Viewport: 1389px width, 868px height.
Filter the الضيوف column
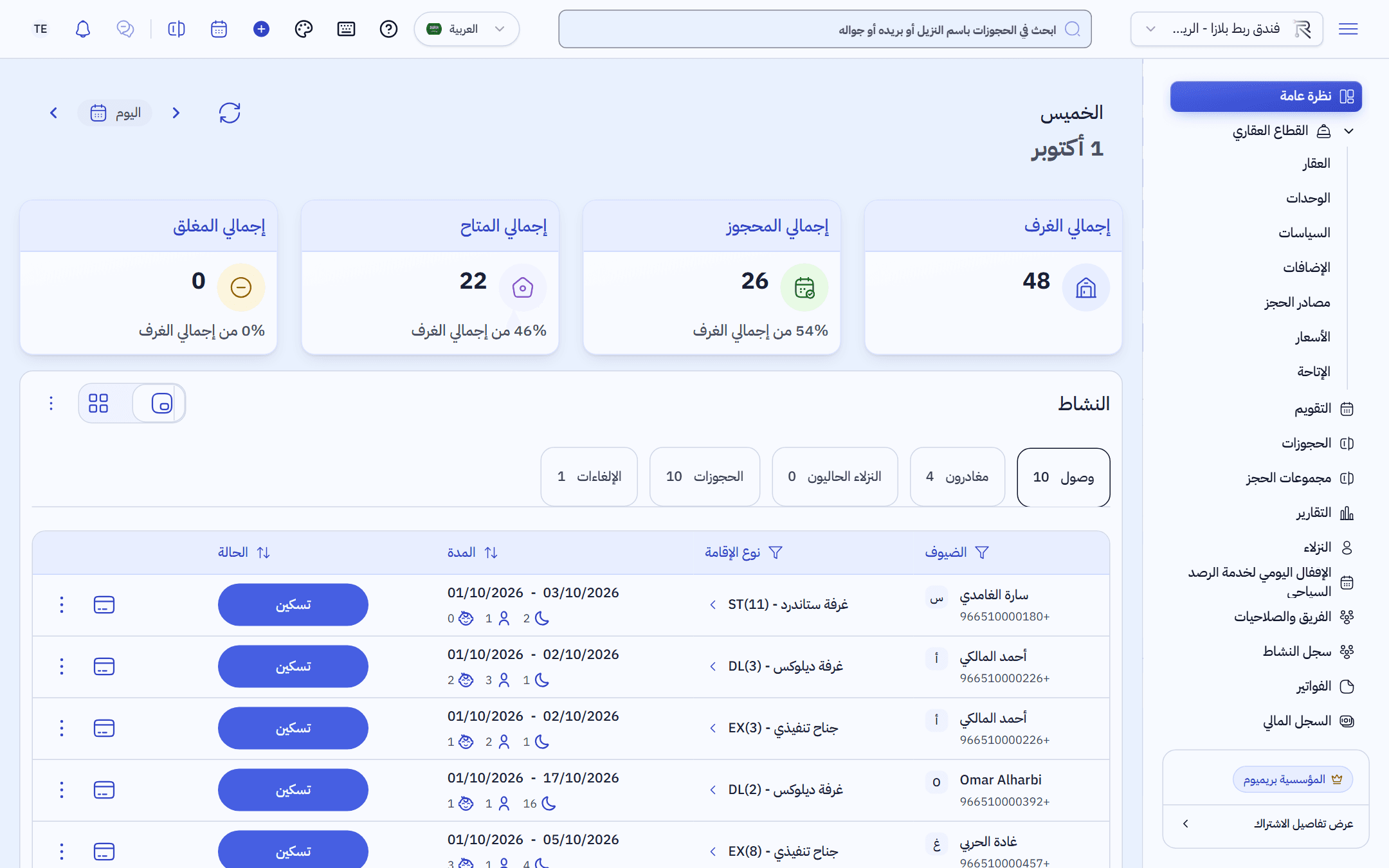982,553
